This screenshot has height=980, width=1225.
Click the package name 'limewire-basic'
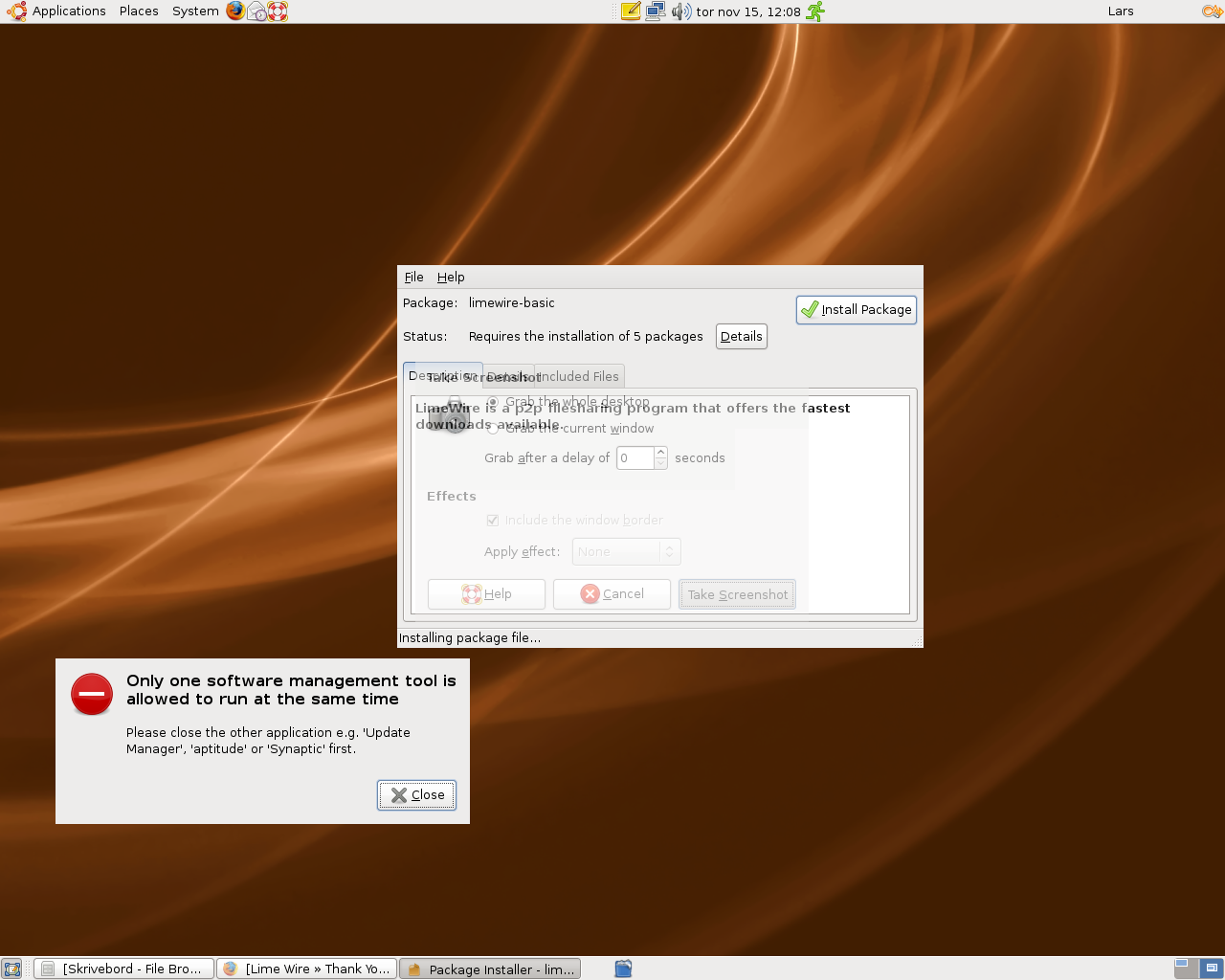(512, 303)
